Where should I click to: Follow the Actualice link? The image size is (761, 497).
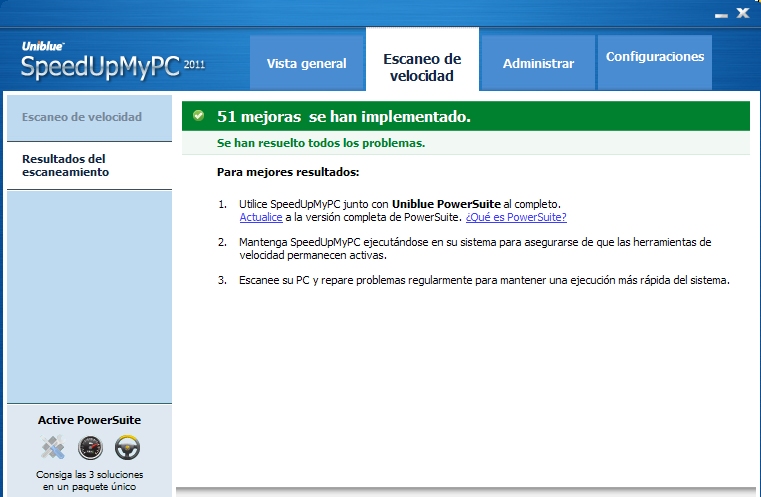click(x=261, y=217)
